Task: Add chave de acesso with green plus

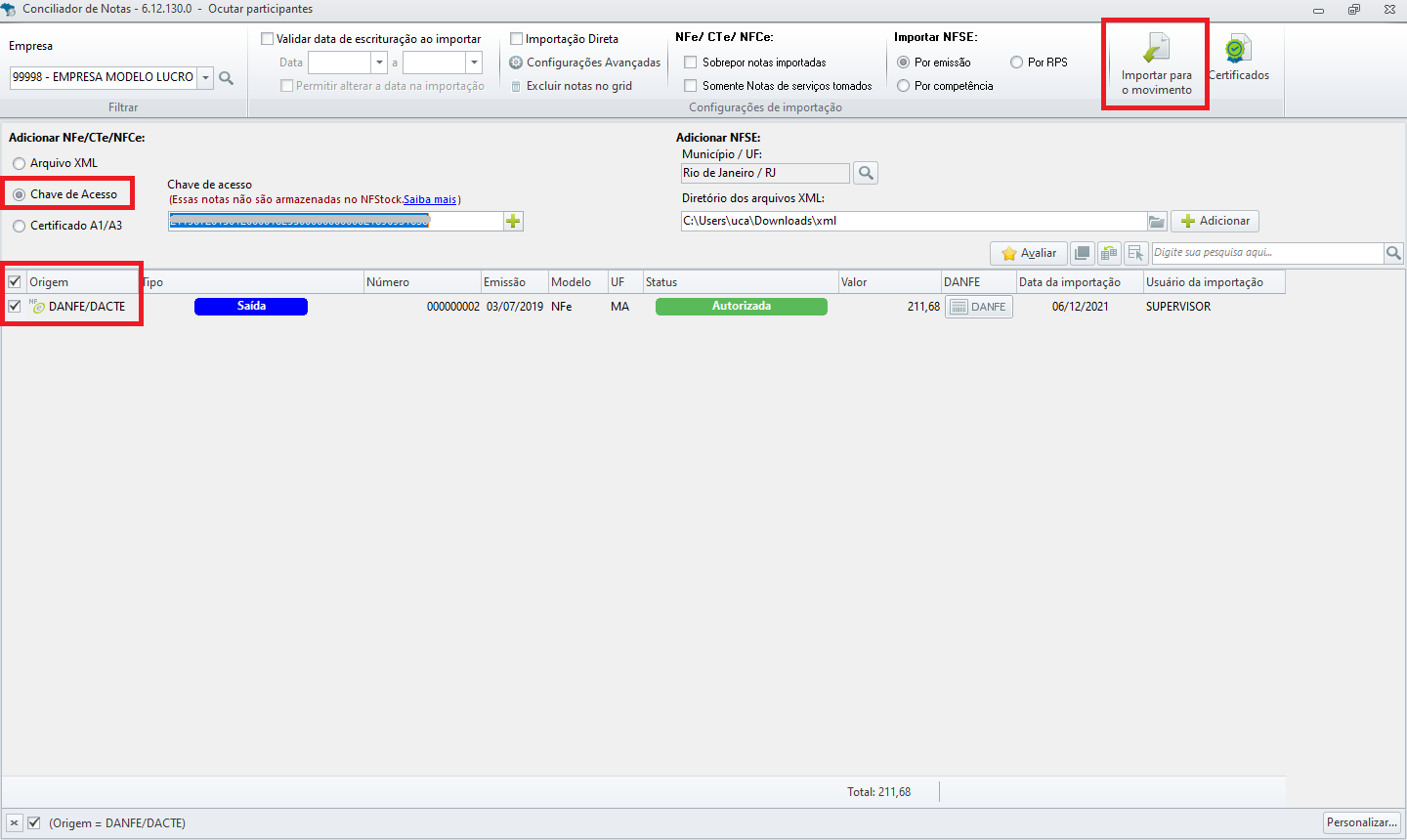Action: click(514, 222)
